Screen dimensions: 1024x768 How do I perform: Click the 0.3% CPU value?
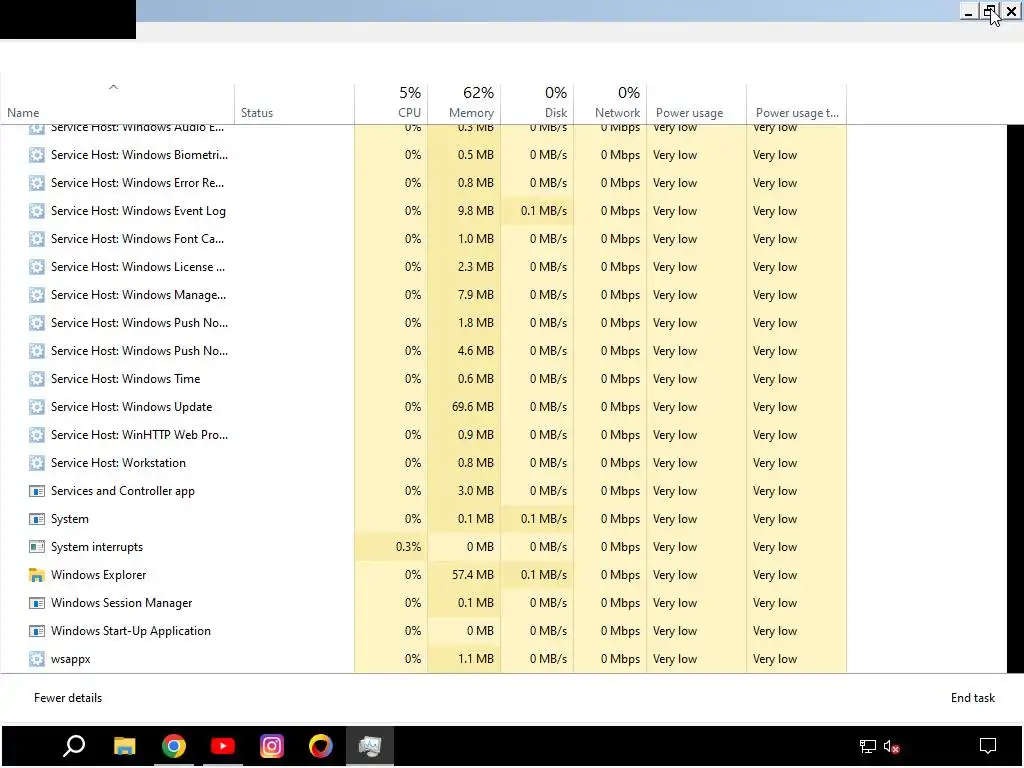[408, 547]
